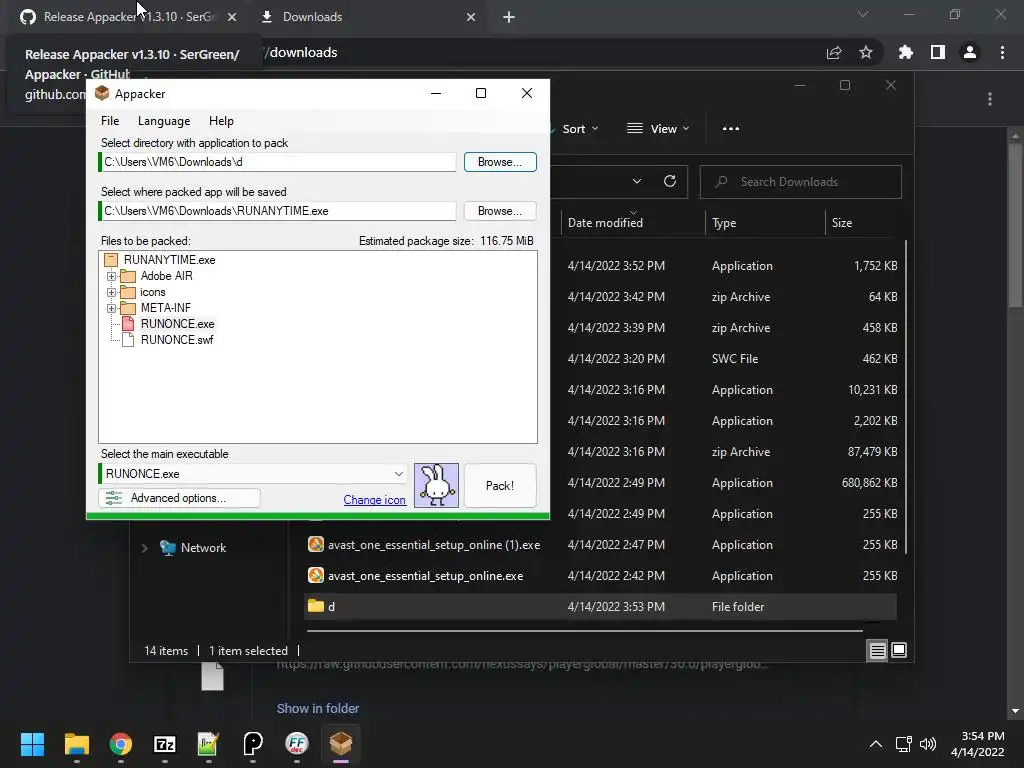1024x768 pixels.
Task: Open the File Explorer see more menu
Action: (x=731, y=129)
